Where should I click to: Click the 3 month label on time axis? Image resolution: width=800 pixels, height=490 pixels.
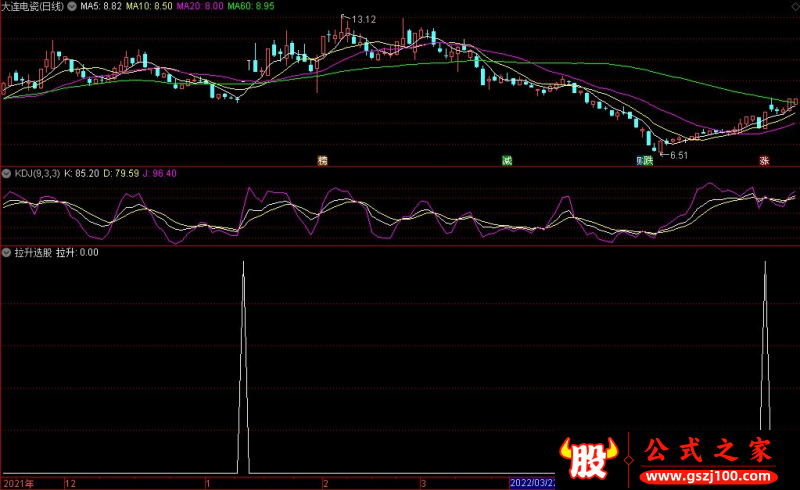pos(423,483)
